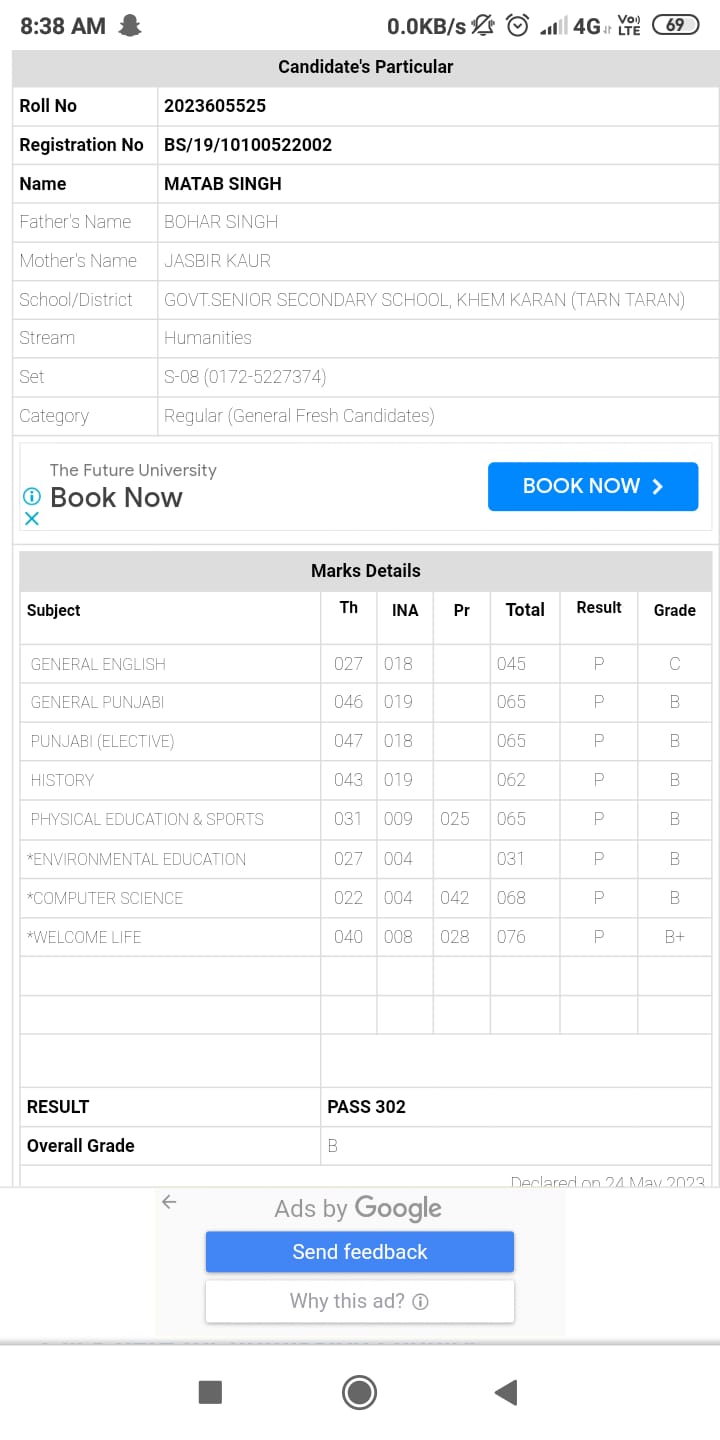Tap the Android recent apps square button
Screen dimensions: 720x1440
click(210, 1392)
